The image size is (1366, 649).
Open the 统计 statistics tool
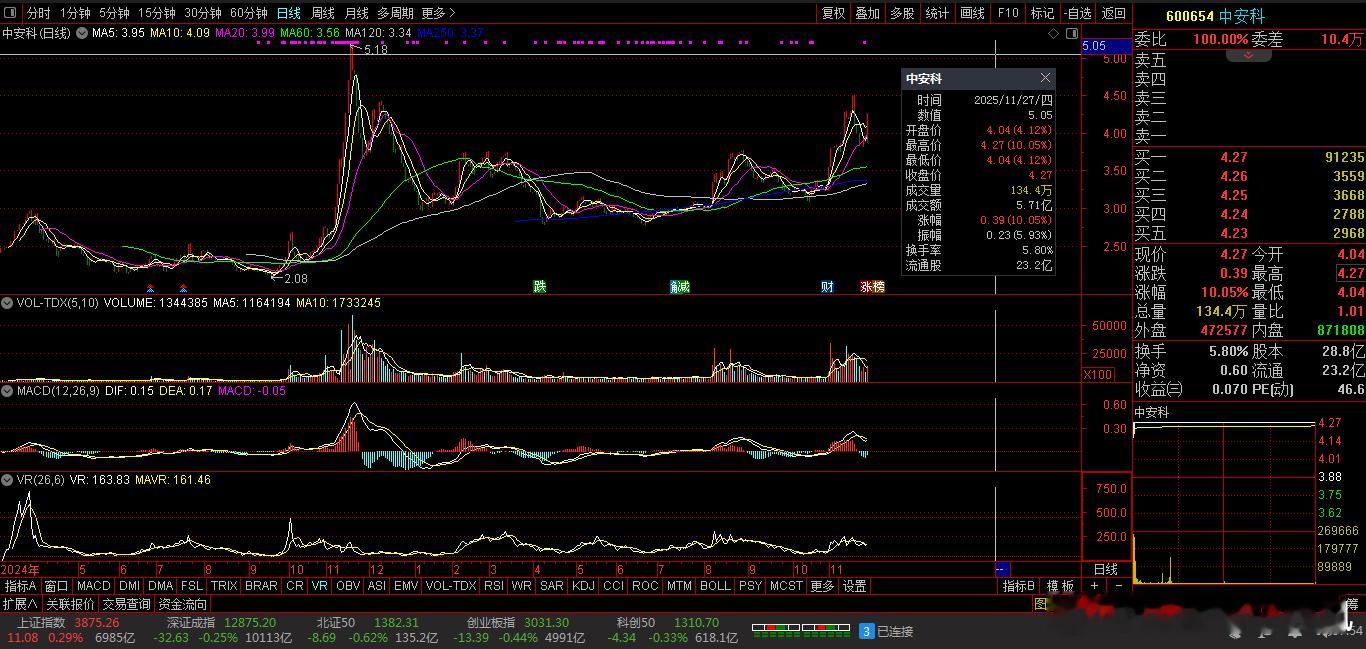point(937,13)
